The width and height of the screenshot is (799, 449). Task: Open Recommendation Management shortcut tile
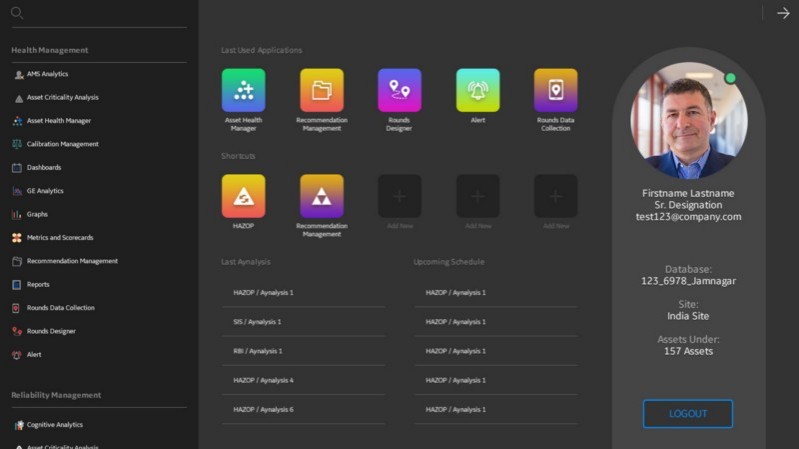(x=322, y=196)
